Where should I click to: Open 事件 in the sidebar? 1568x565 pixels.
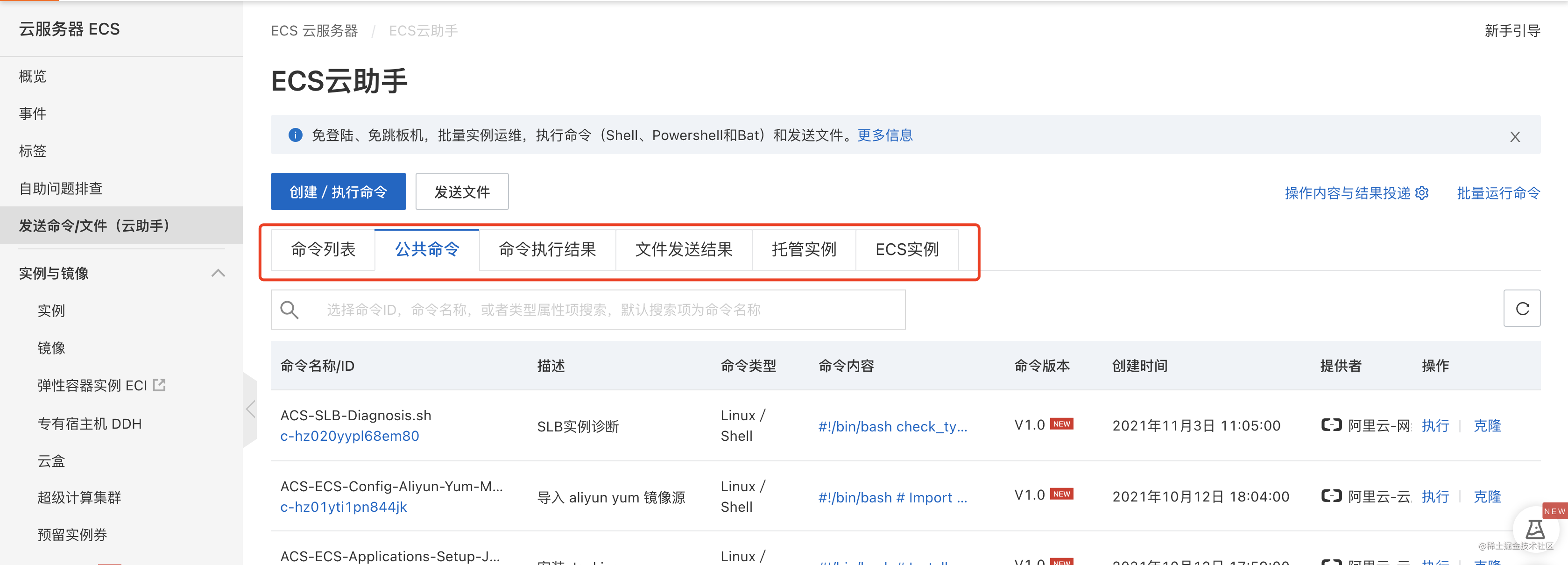[x=33, y=113]
